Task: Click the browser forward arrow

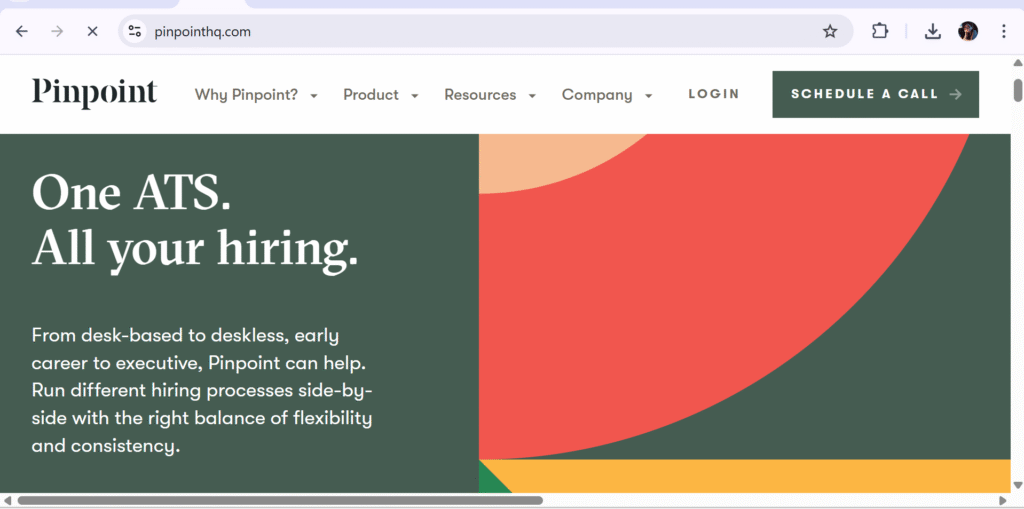Action: pyautogui.click(x=57, y=31)
